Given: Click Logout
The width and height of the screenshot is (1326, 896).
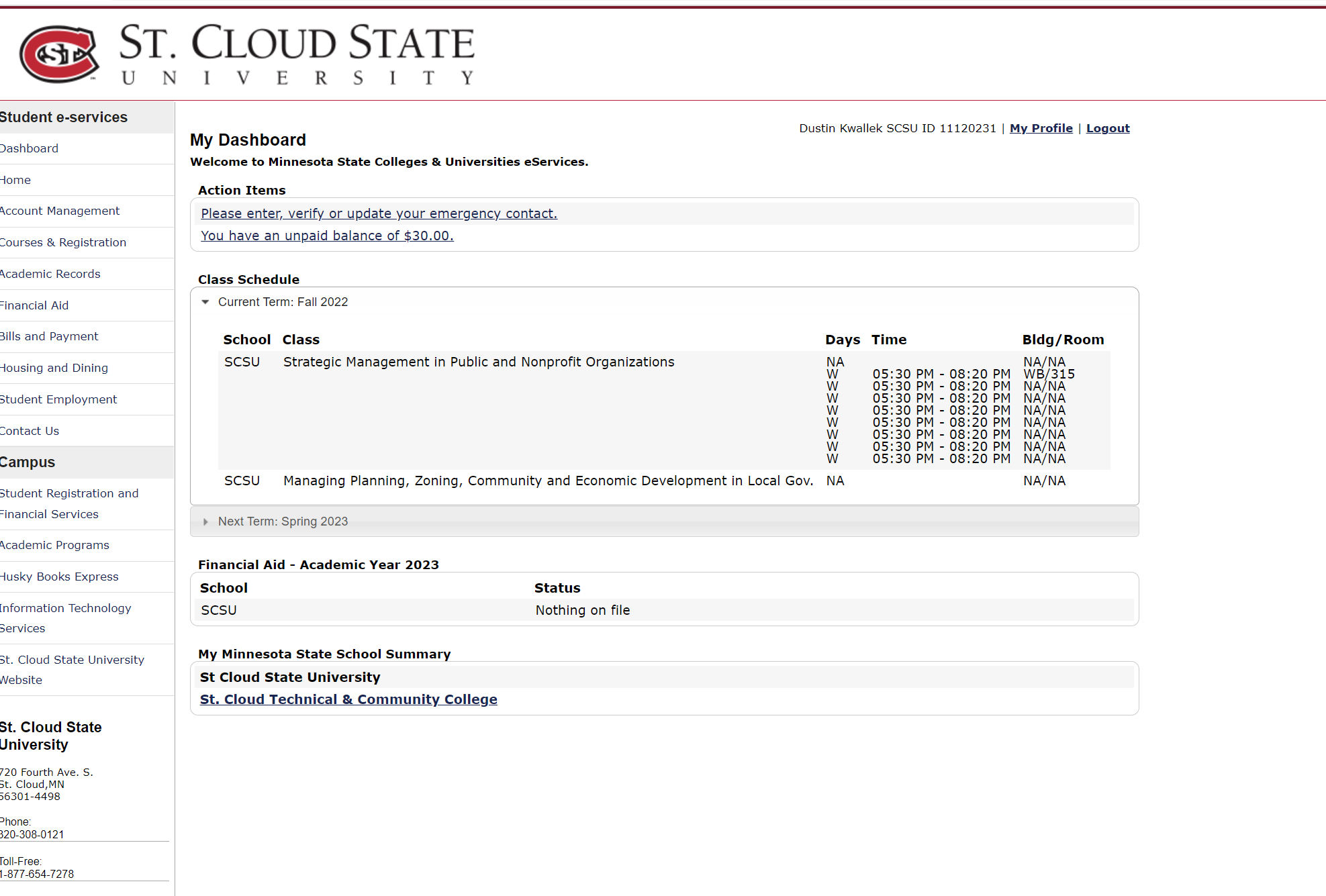Looking at the screenshot, I should (1107, 128).
